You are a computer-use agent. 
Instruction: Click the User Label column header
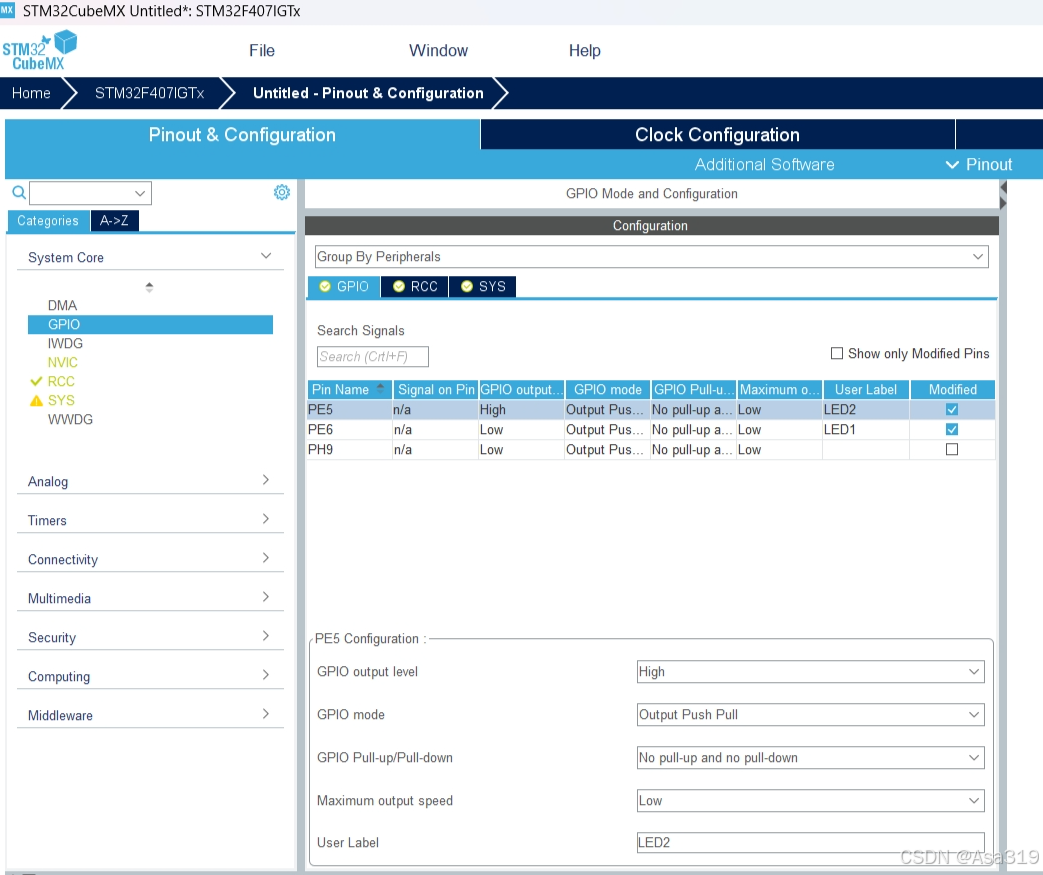866,389
